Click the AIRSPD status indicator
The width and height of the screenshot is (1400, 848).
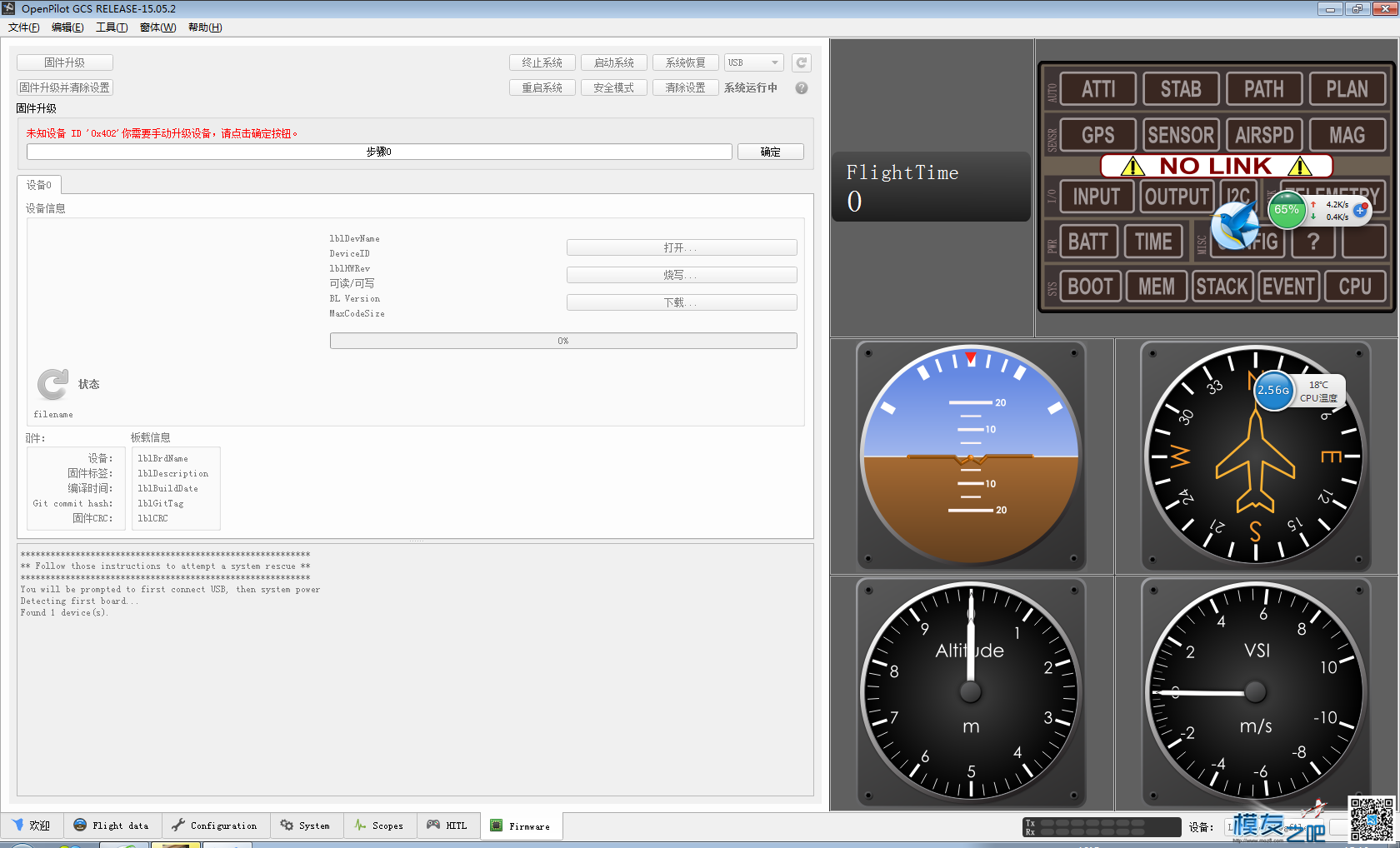1264,135
